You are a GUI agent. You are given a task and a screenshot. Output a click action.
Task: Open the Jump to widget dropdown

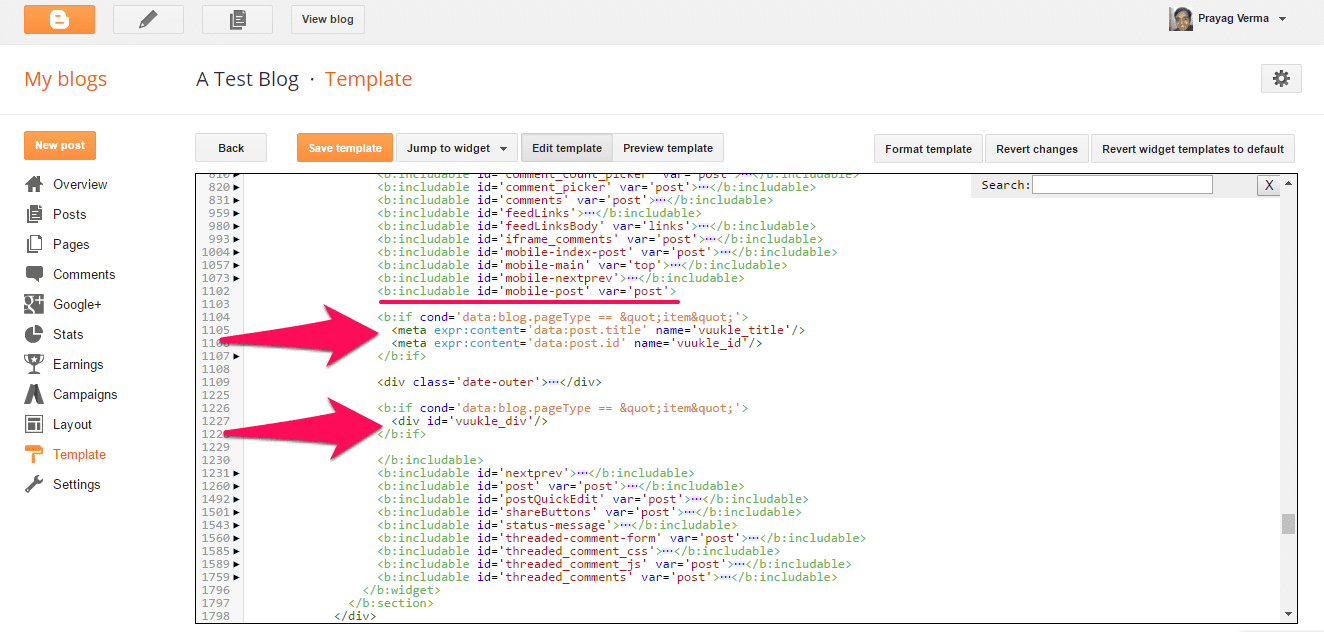[x=457, y=148]
